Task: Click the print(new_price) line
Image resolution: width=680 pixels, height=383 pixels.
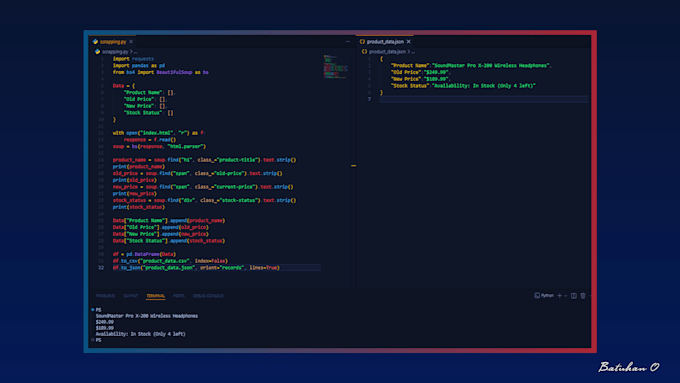Action: (135, 193)
